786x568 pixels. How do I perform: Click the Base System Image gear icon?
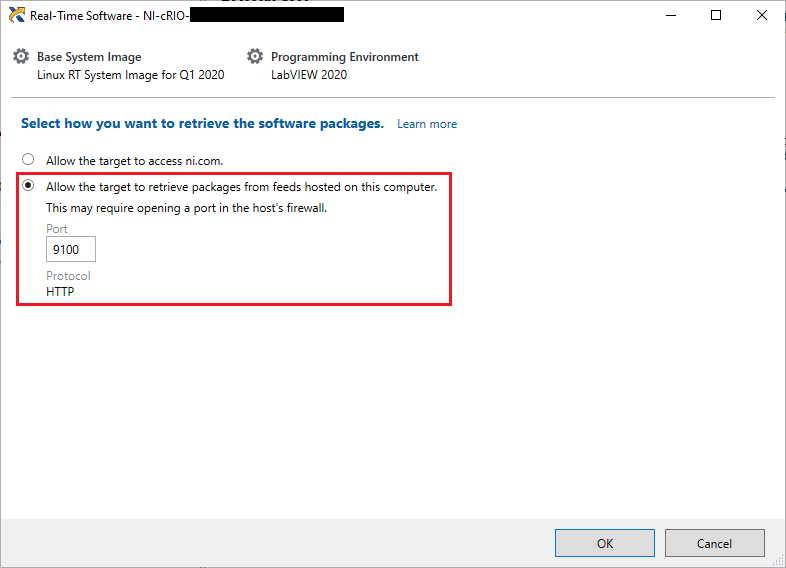(21, 56)
